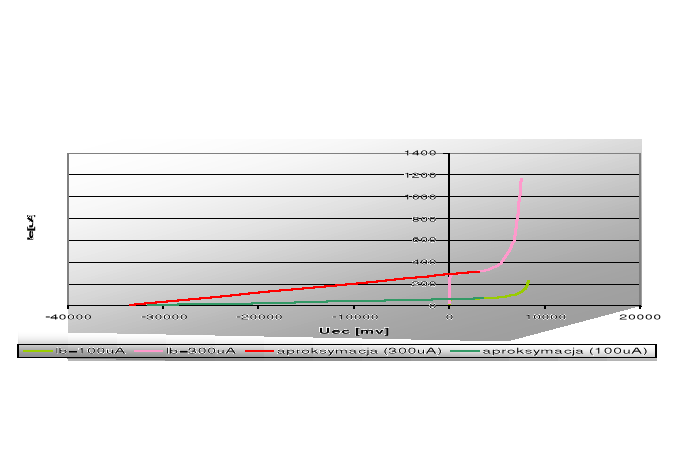Image resolution: width=678 pixels, height=459 pixels.
Task: Click the -20000 x-axis tick label
Action: pos(258,316)
